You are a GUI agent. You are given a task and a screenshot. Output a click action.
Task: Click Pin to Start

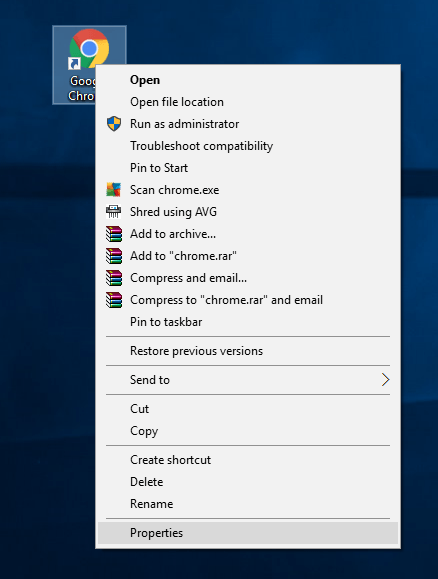pyautogui.click(x=248, y=168)
